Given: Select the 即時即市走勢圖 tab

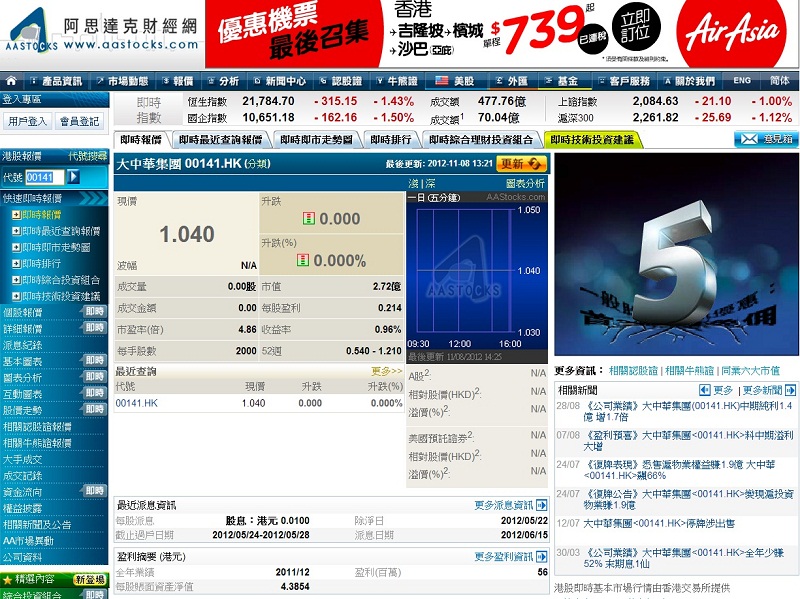Looking at the screenshot, I should tap(316, 139).
